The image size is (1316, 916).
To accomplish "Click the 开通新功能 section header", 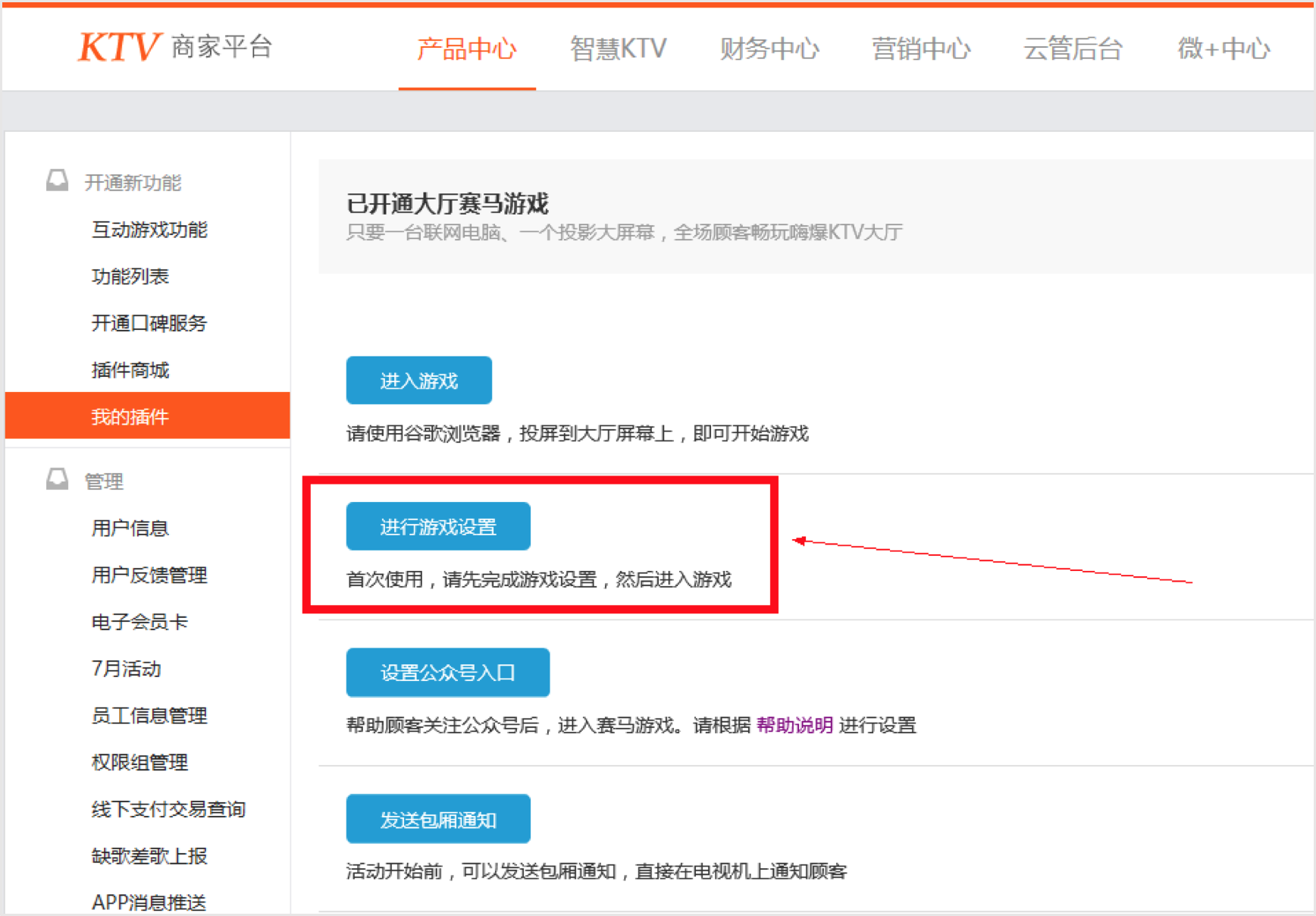I will click(133, 182).
